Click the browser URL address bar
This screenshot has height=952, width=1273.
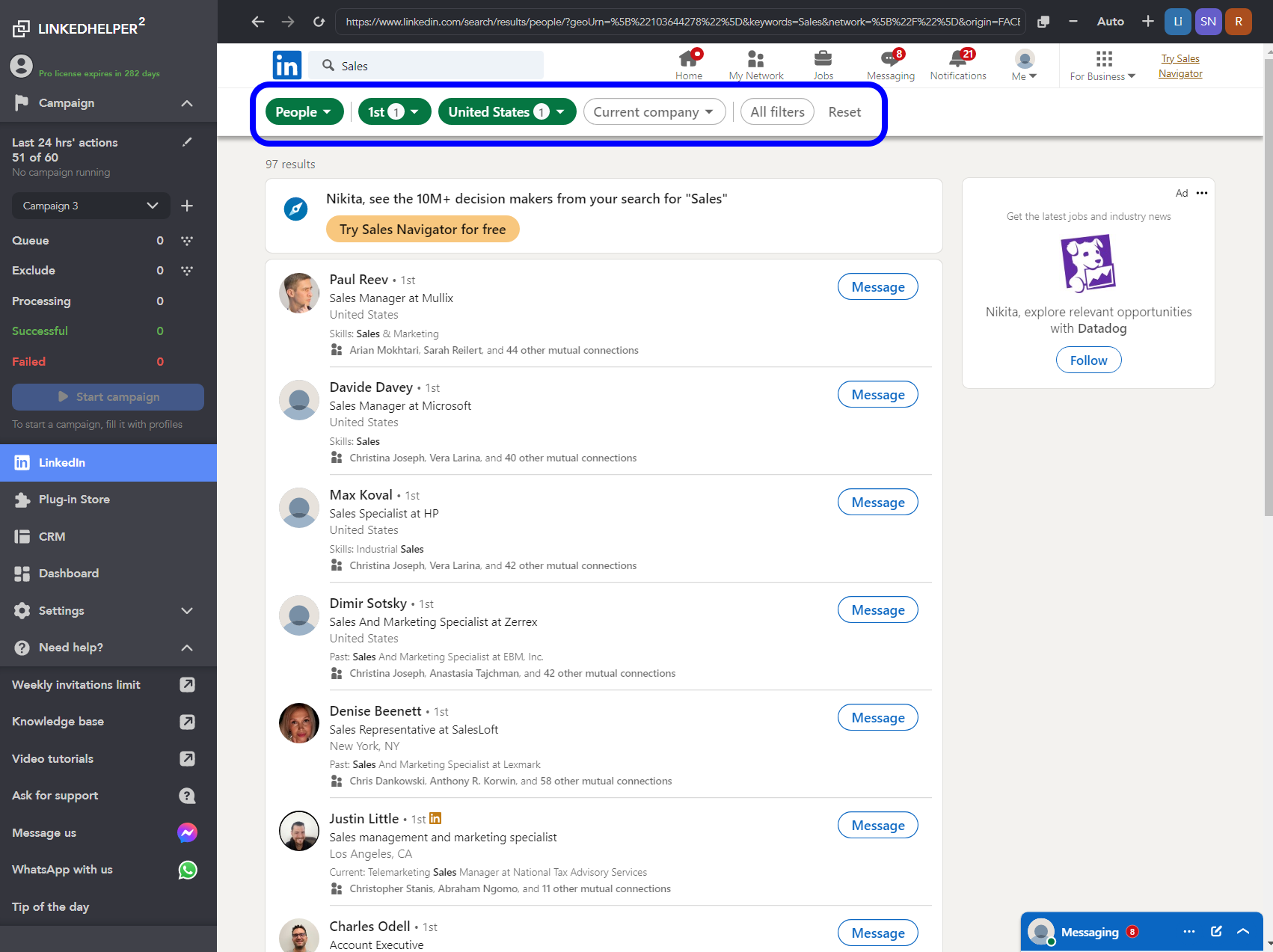coord(681,22)
